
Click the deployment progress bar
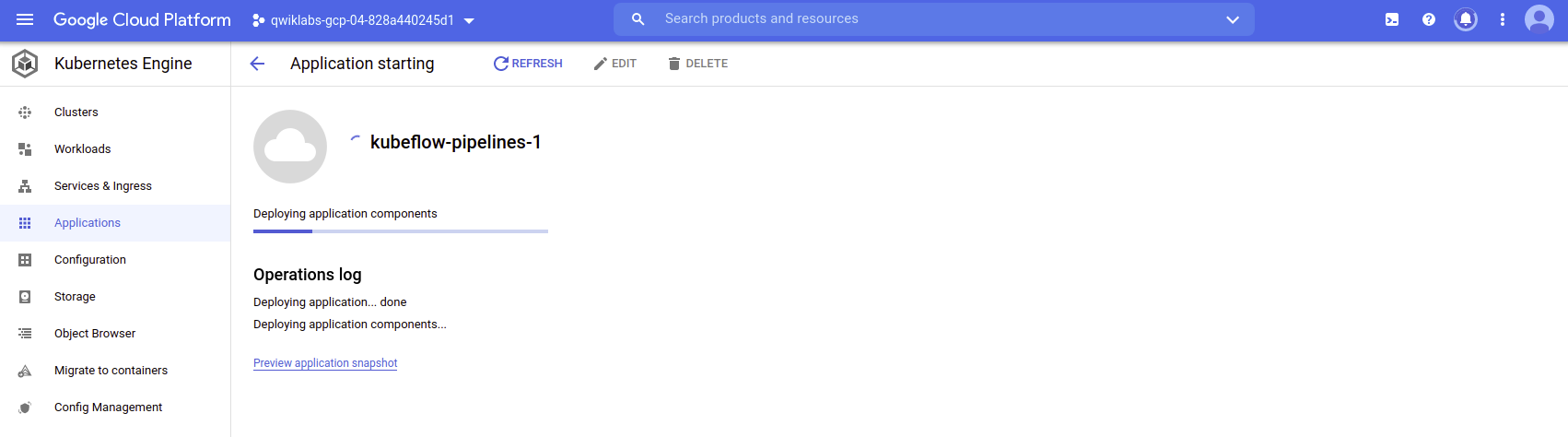tap(401, 231)
